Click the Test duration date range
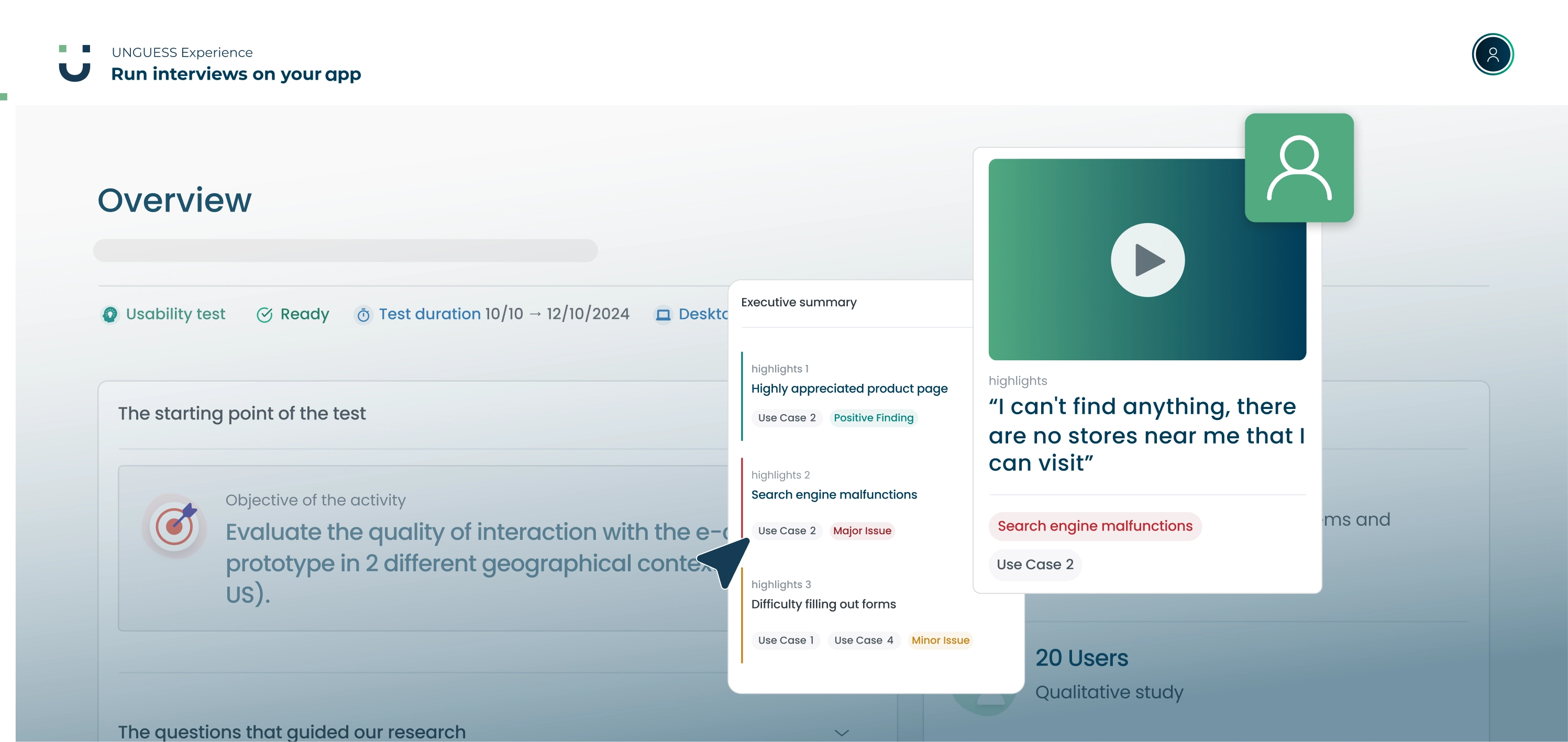 click(557, 314)
